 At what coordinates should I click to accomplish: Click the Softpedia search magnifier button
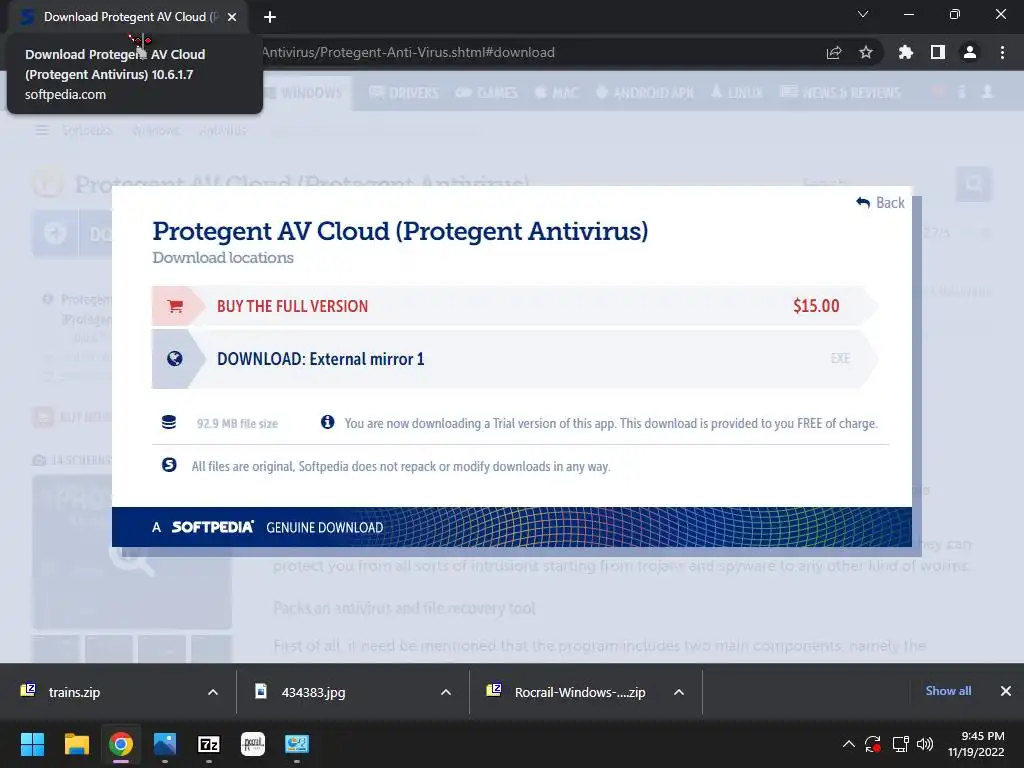click(x=973, y=184)
